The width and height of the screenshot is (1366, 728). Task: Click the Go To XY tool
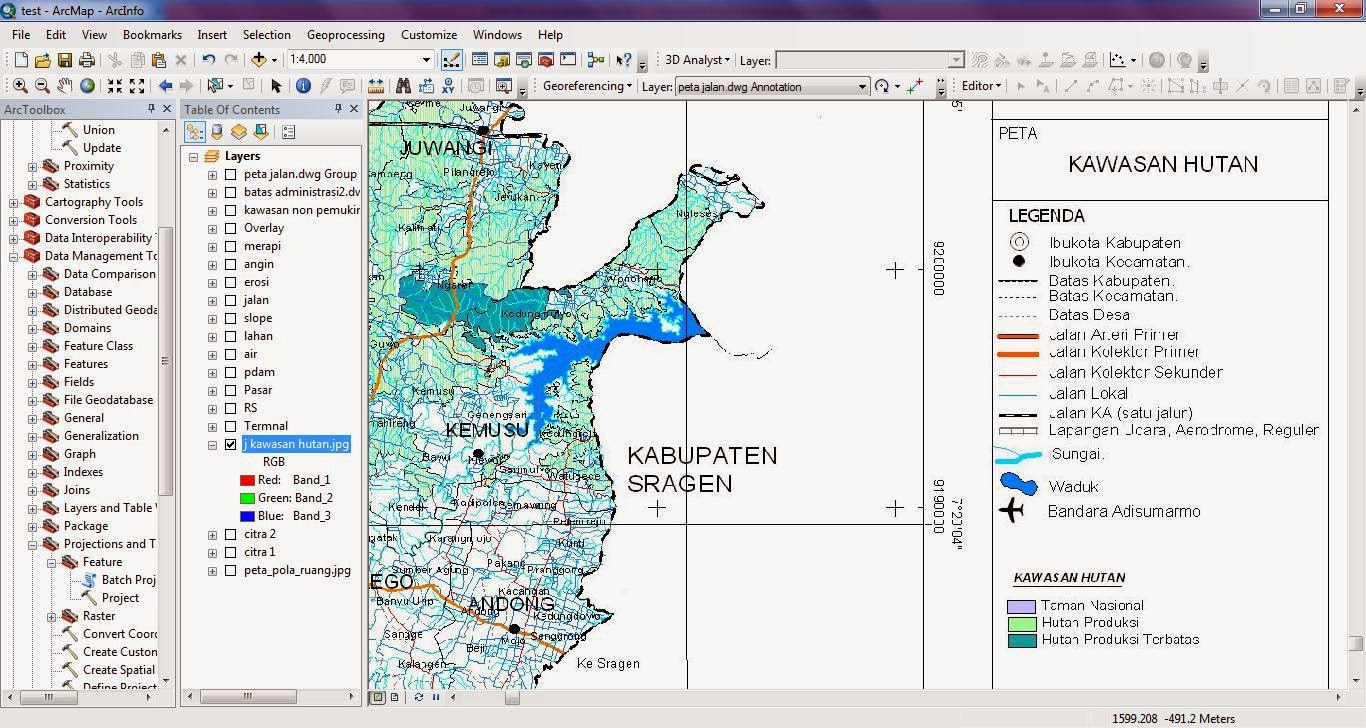449,84
